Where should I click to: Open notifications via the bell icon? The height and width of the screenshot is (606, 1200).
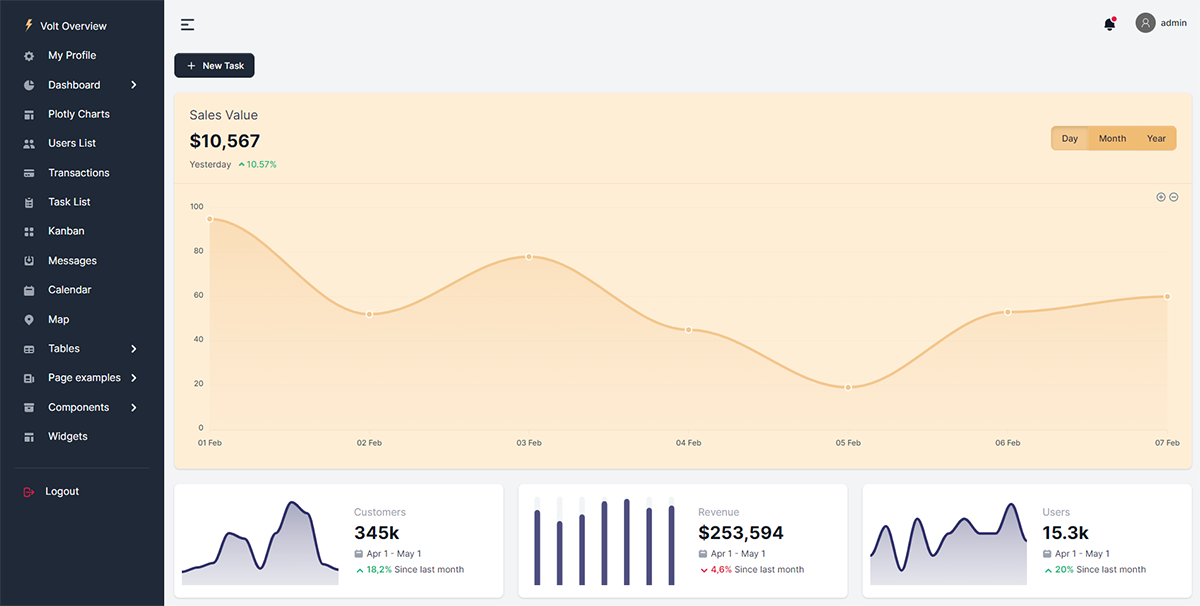pos(1110,23)
